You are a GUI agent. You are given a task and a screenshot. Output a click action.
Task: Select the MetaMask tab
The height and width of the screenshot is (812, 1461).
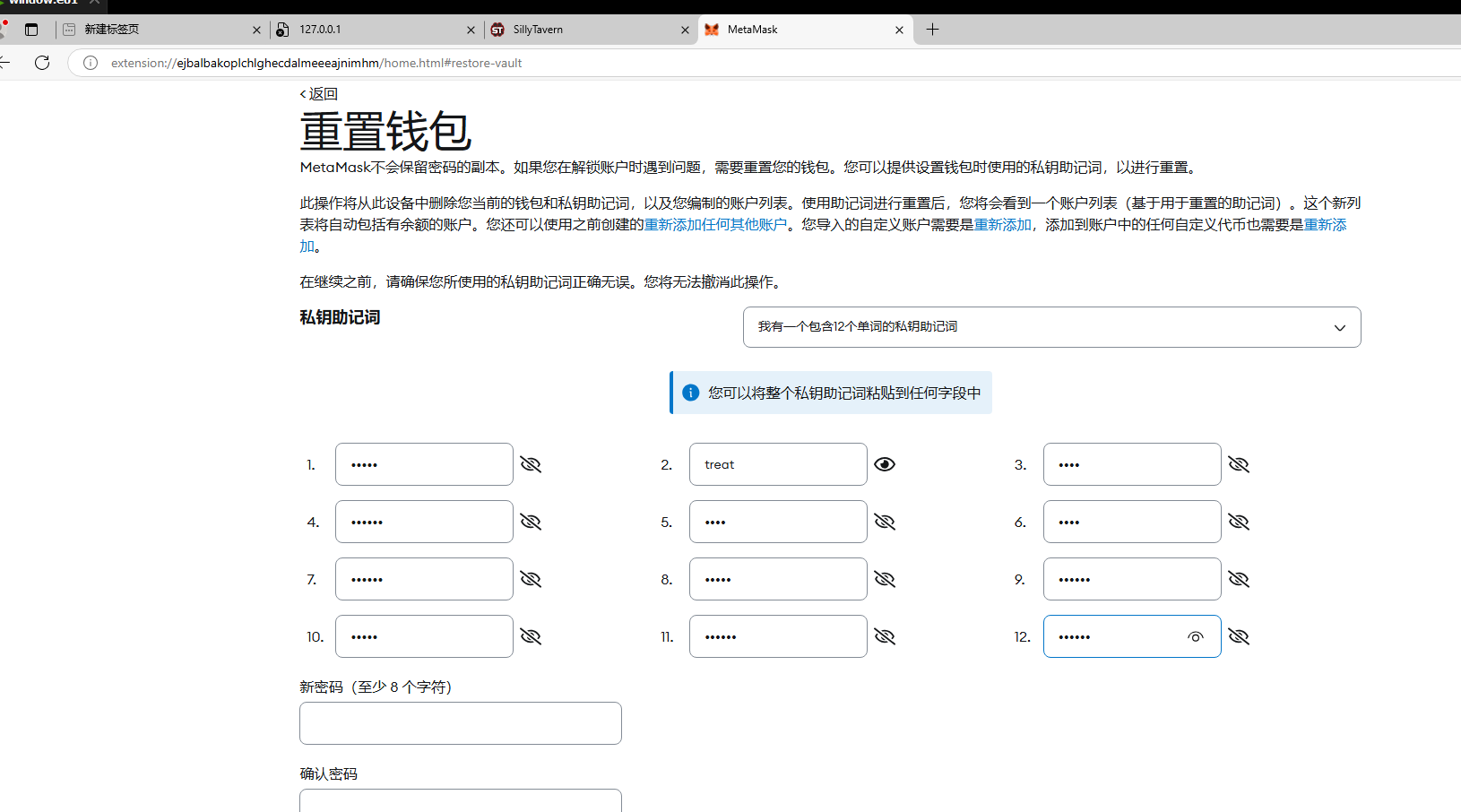(x=804, y=30)
